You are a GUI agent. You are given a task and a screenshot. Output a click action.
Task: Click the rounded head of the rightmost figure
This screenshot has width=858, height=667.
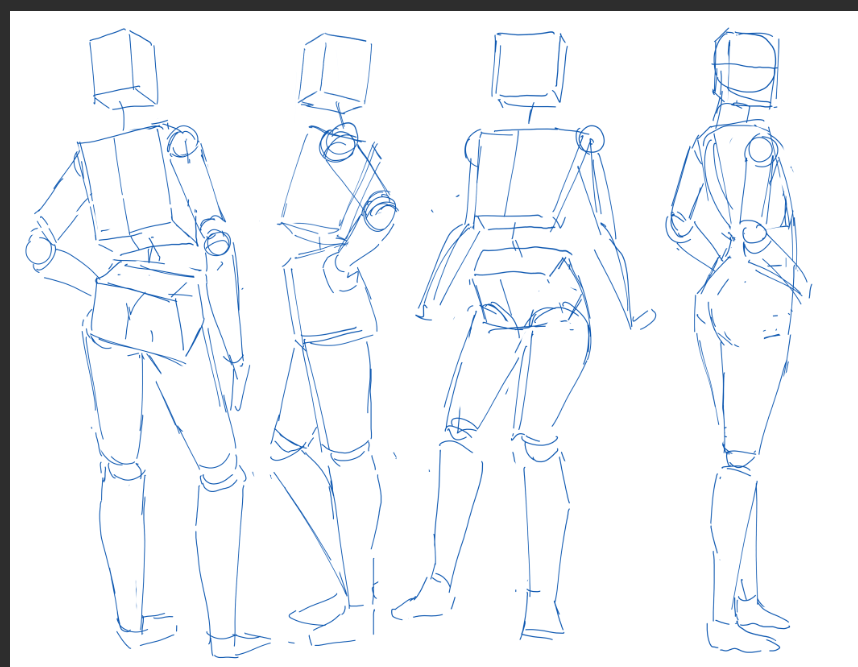745,68
